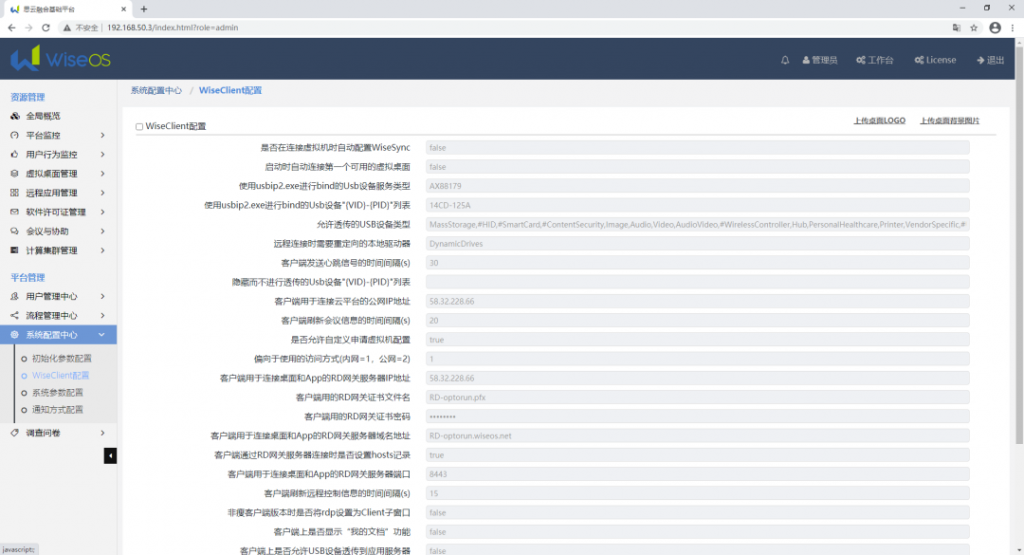The image size is (1024, 555).
Task: Click the notification bell icon
Action: 785,60
